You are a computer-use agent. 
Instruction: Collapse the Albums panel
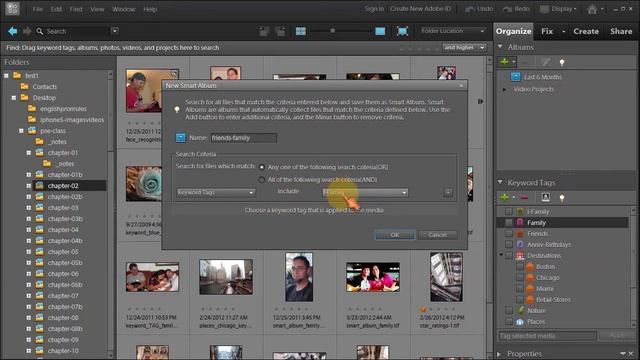click(x=500, y=47)
